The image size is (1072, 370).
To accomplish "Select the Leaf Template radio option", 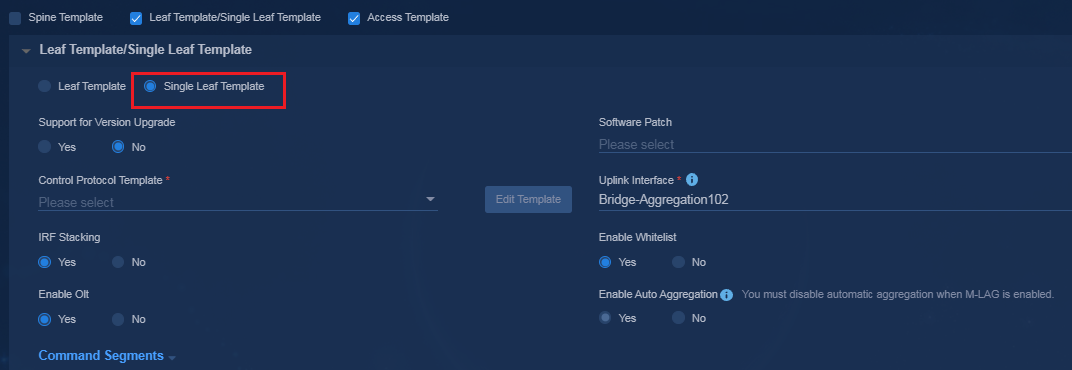I will coord(44,86).
